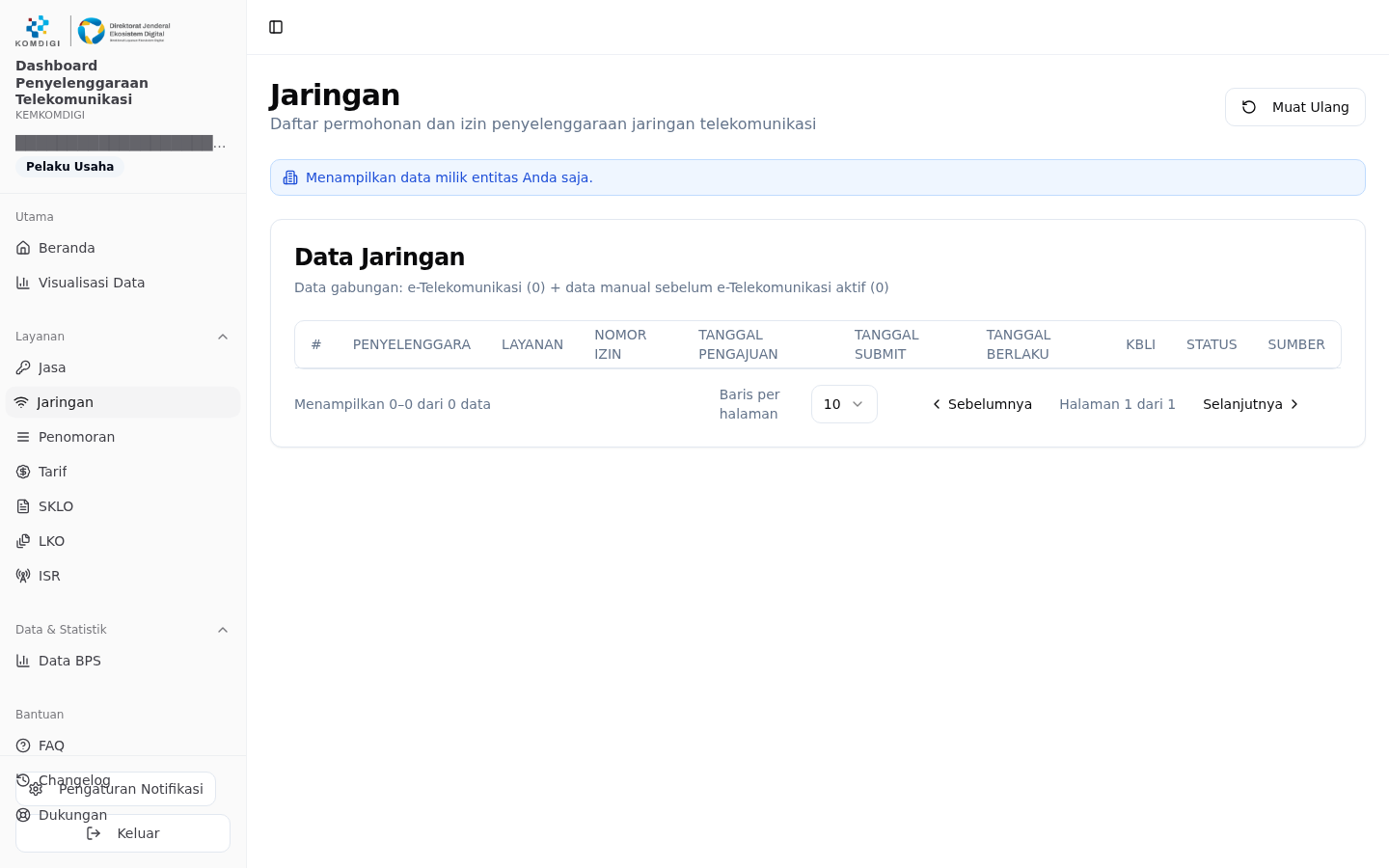Screen dimensions: 1389x868
Task: Click the Muat Ulang reload button
Action: (1294, 107)
